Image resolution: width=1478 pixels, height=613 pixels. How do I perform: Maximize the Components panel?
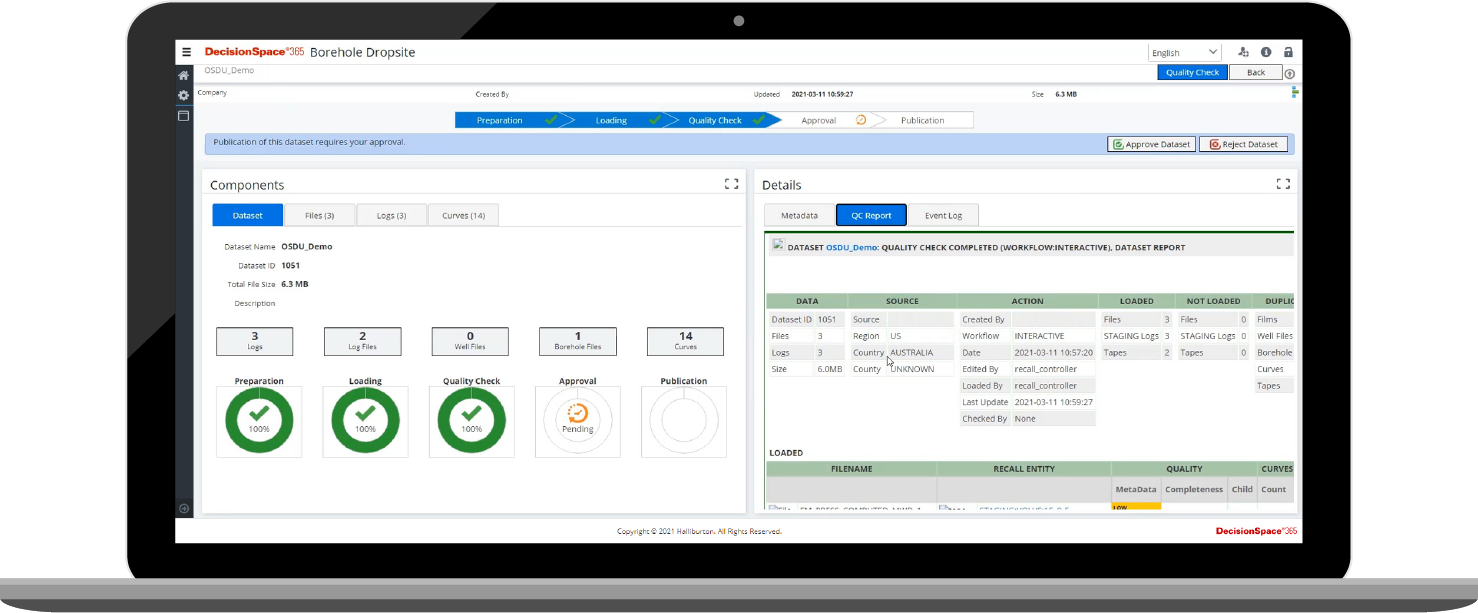coord(731,184)
